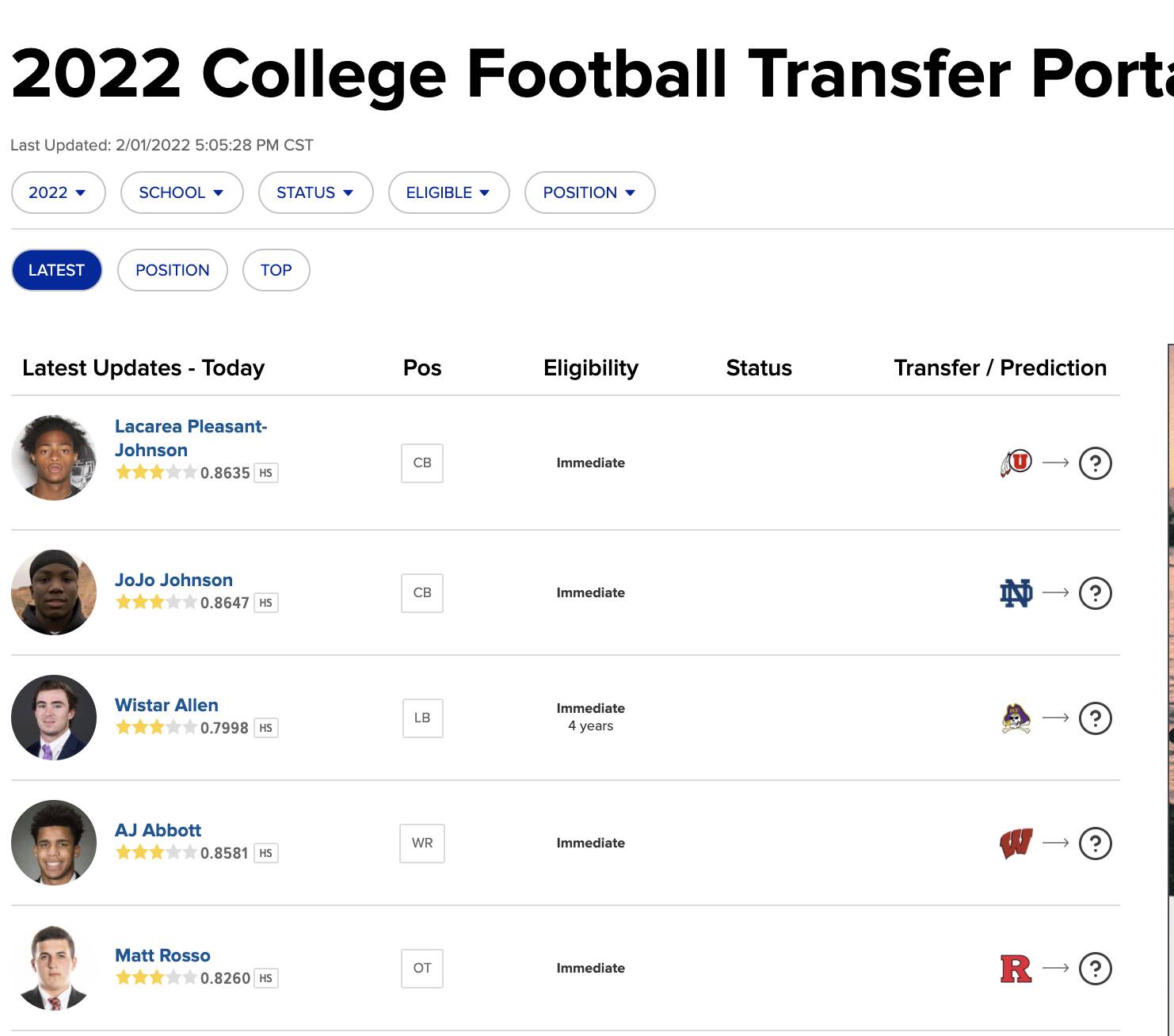The width and height of the screenshot is (1174, 1036).
Task: Click HS badge next to Wistar Allen rating
Action: click(266, 728)
